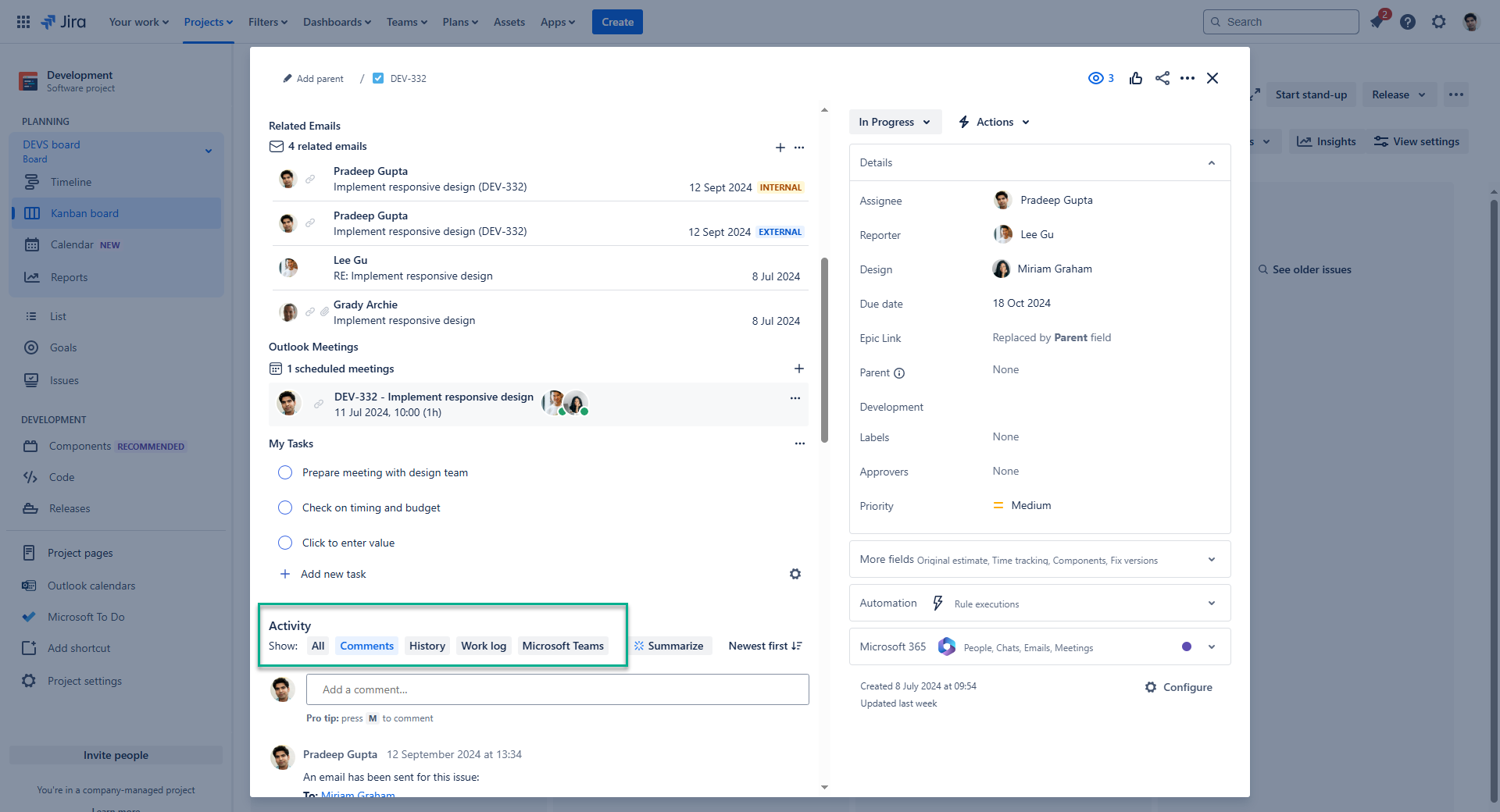Expand the Automation rule executions panel
This screenshot has width=1500, height=812.
pos(1211,603)
